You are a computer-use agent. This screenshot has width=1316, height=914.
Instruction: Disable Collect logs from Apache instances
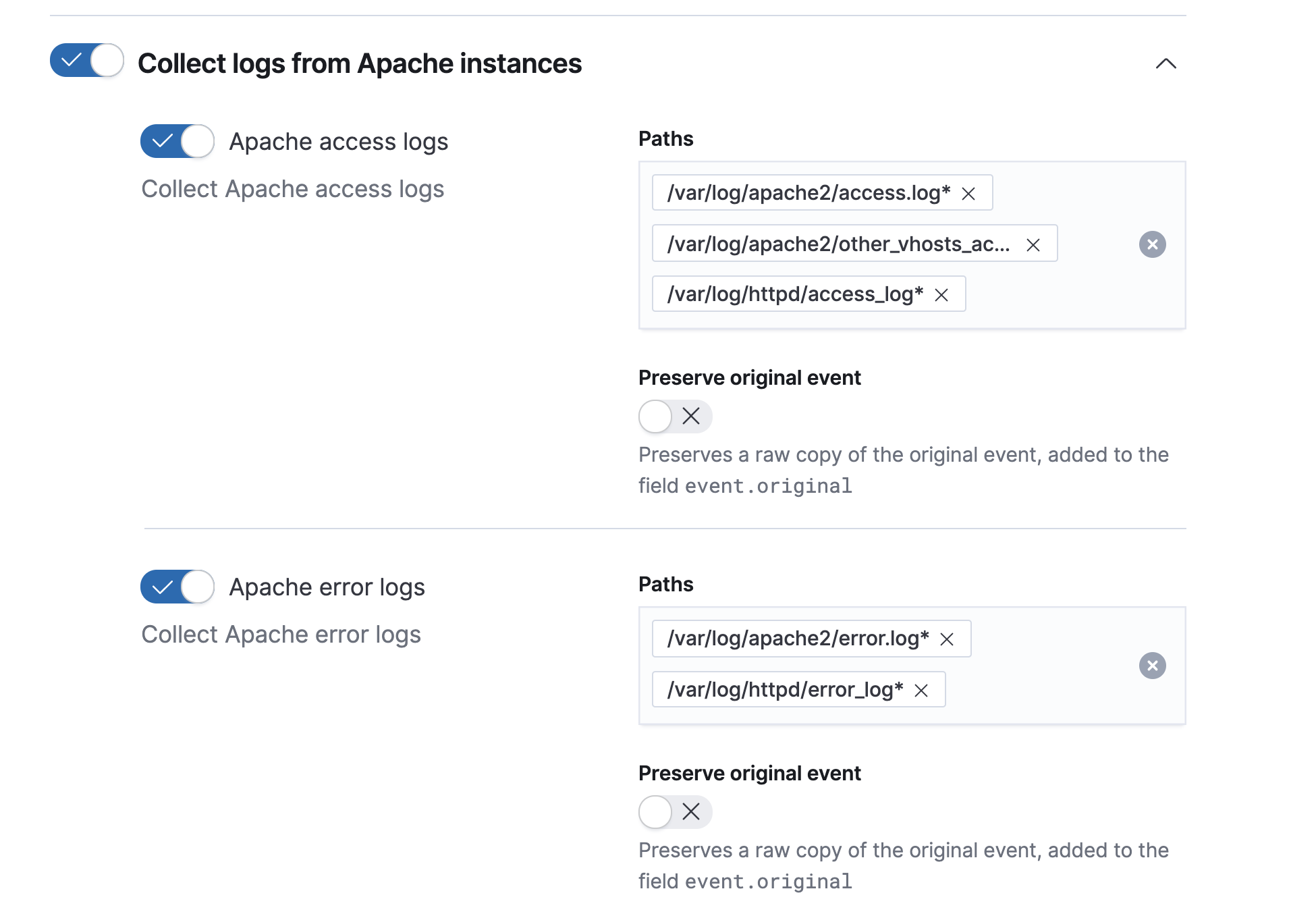click(86, 61)
